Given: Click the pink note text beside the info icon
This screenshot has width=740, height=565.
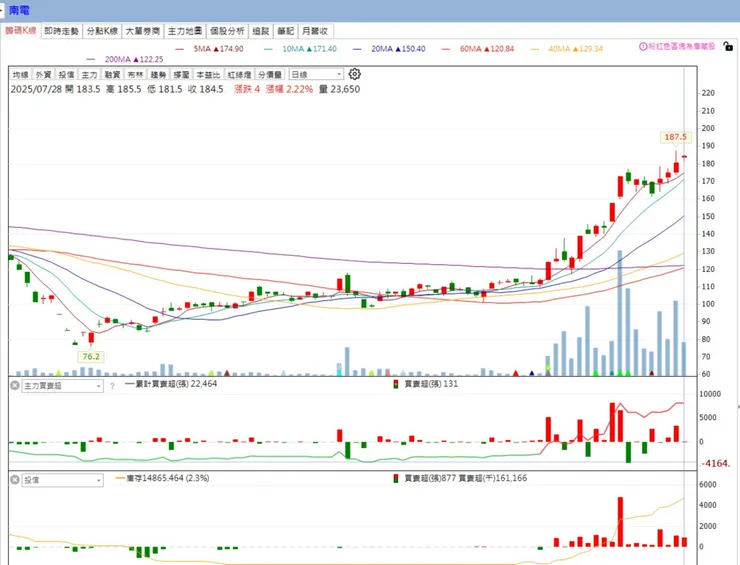Looking at the screenshot, I should pyautogui.click(x=681, y=46).
